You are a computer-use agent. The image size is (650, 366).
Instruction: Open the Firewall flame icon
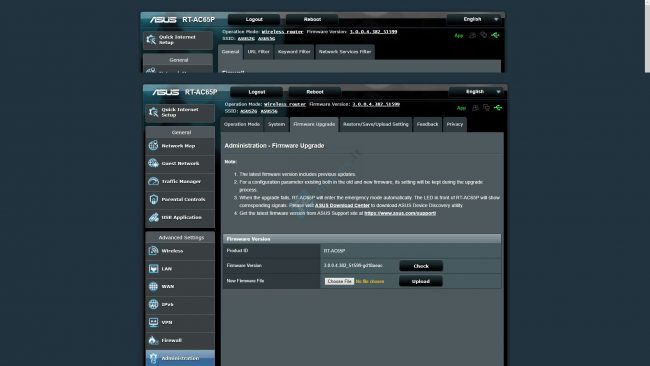point(153,340)
